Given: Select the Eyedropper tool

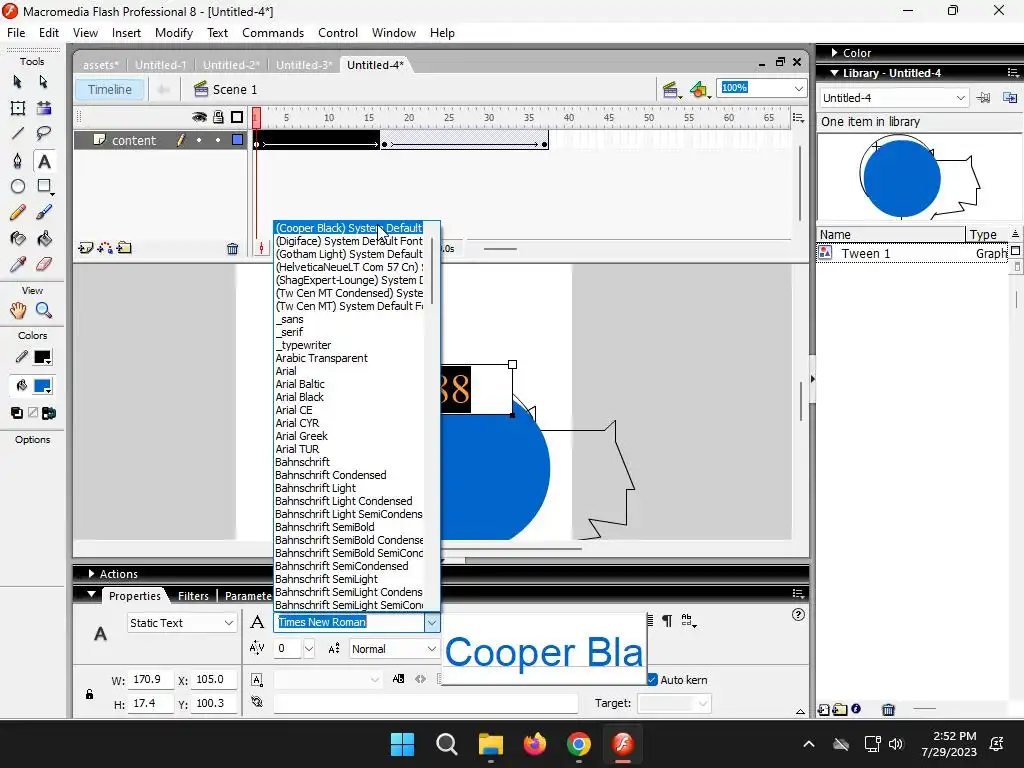Looking at the screenshot, I should pyautogui.click(x=18, y=264).
